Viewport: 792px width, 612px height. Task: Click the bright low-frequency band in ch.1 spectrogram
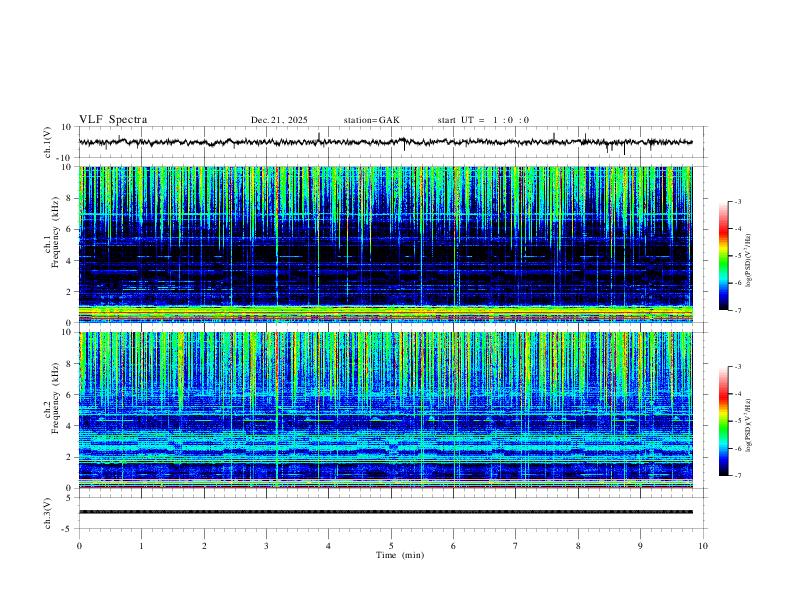(385, 313)
